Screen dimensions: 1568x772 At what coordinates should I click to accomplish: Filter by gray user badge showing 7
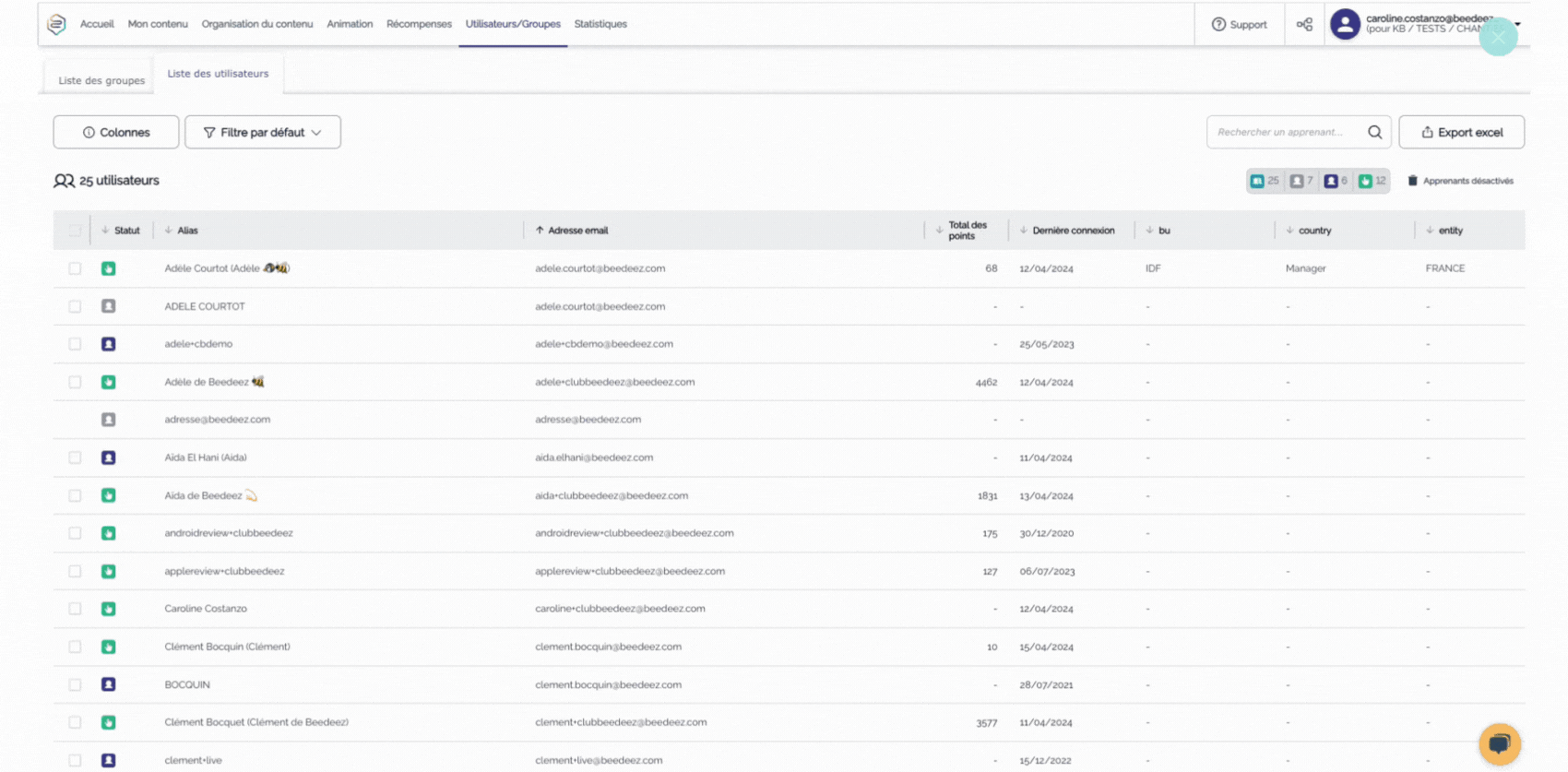pyautogui.click(x=1301, y=181)
